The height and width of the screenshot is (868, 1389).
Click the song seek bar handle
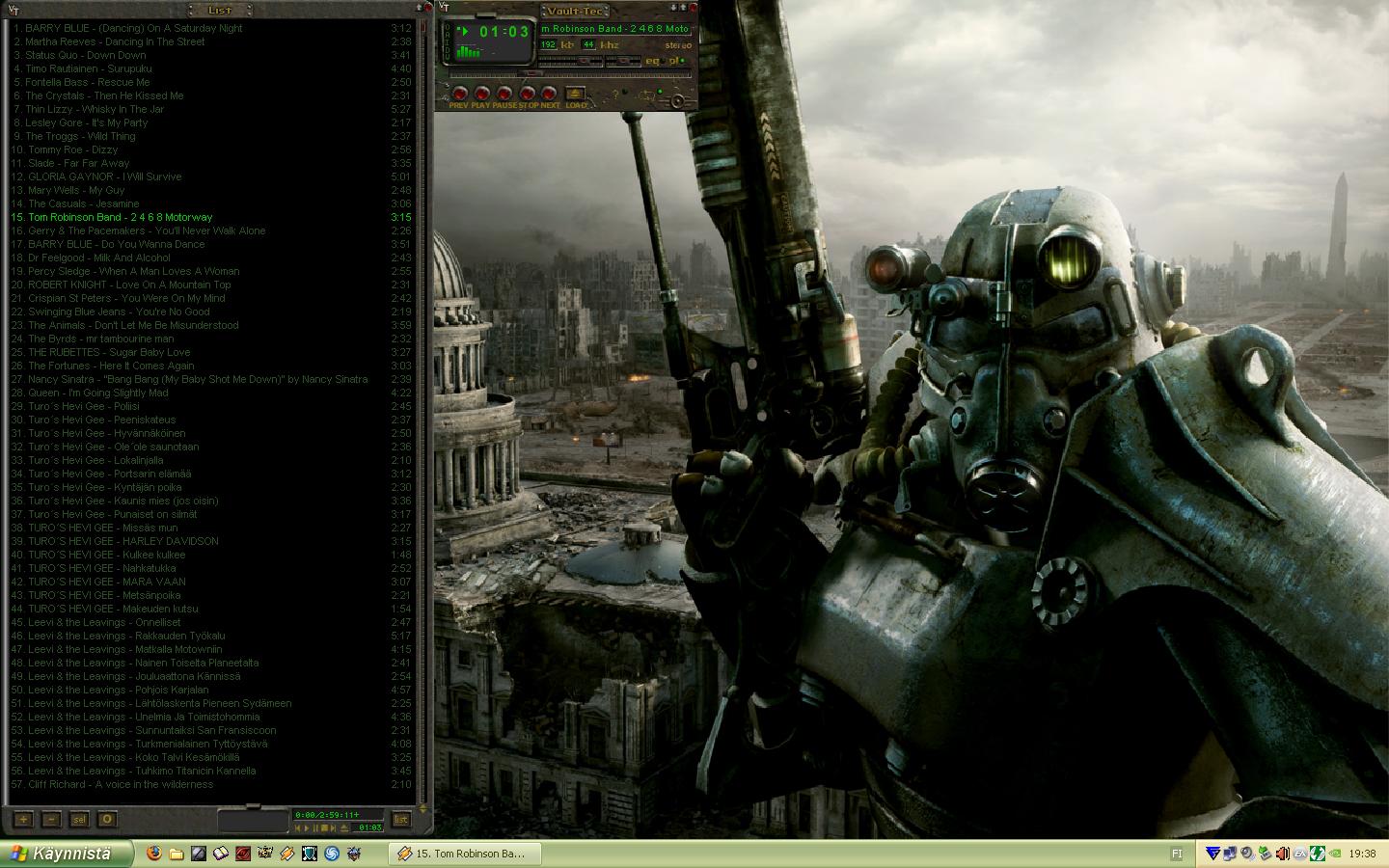pos(531,73)
